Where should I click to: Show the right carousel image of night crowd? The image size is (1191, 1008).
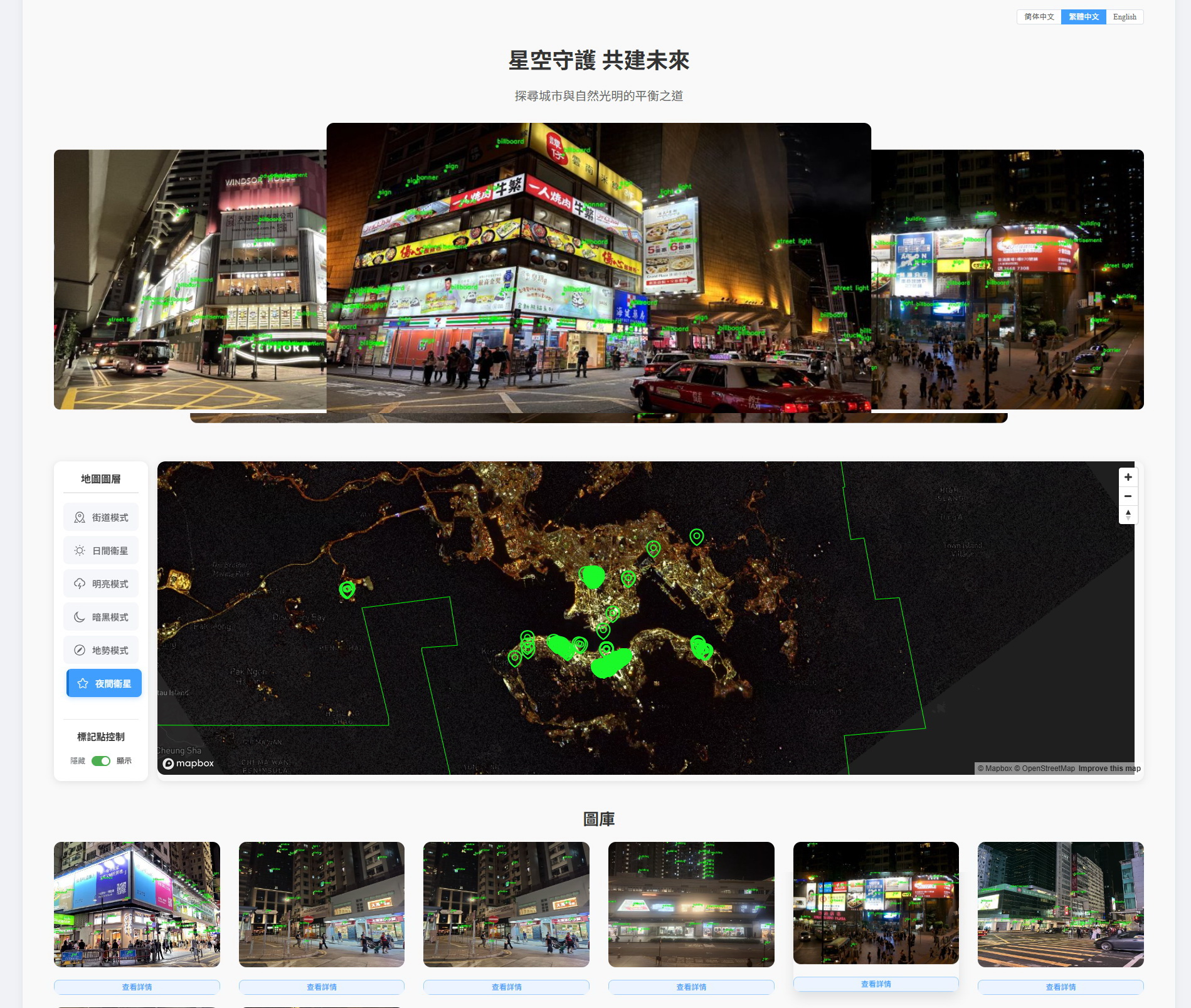coord(1007,280)
